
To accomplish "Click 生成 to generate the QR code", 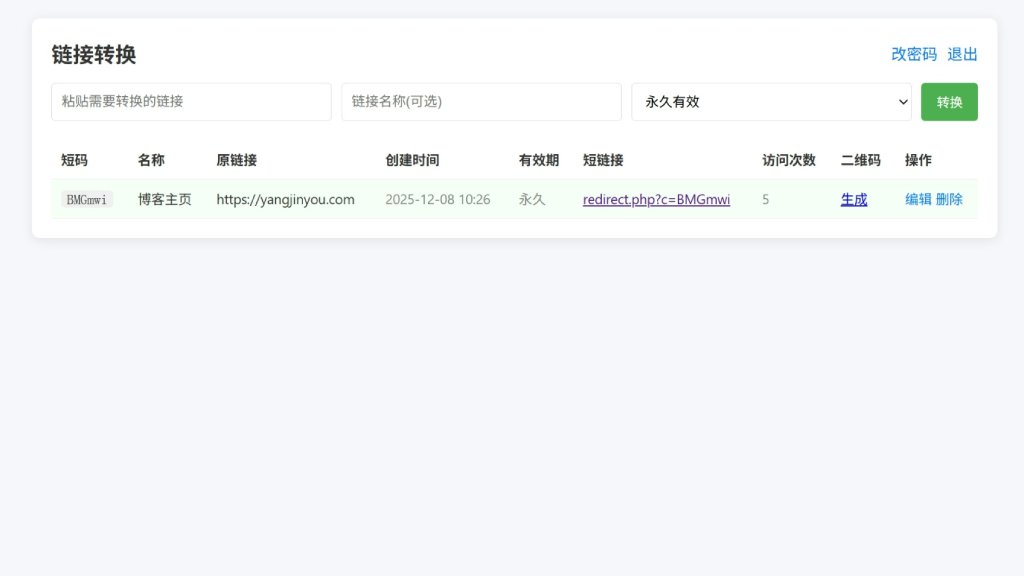I will [854, 199].
